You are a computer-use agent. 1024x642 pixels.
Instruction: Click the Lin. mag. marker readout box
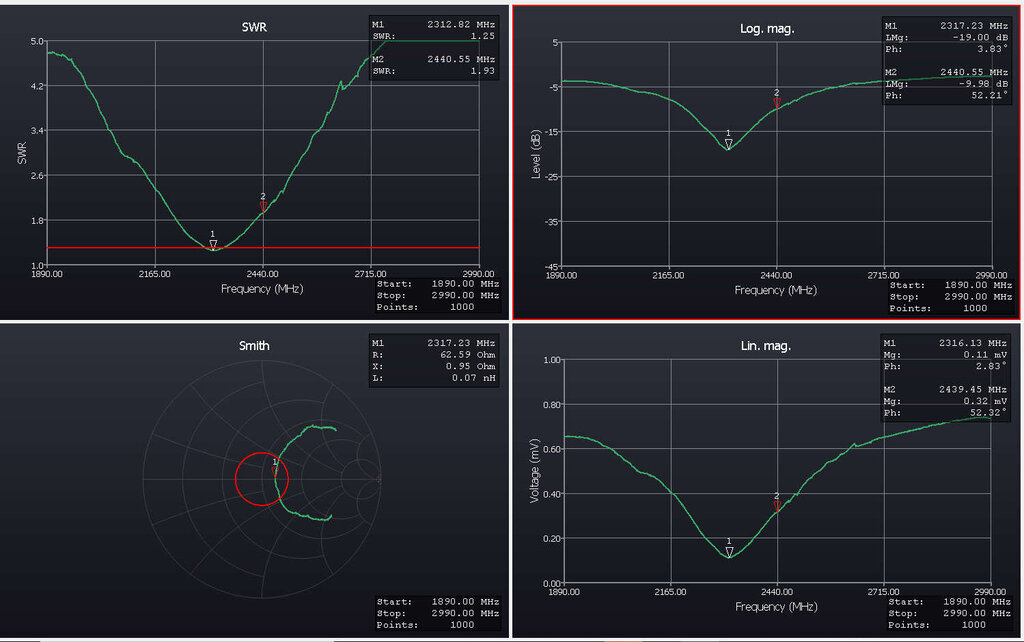(946, 378)
